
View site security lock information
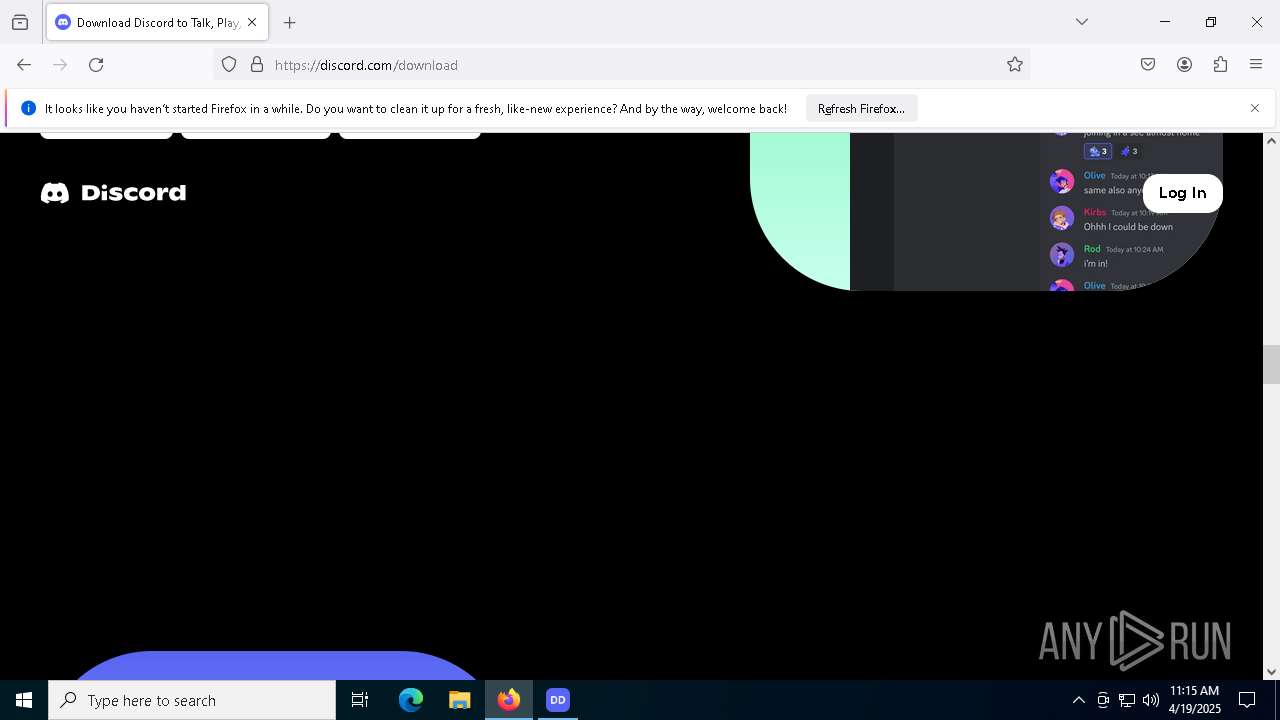[x=257, y=65]
